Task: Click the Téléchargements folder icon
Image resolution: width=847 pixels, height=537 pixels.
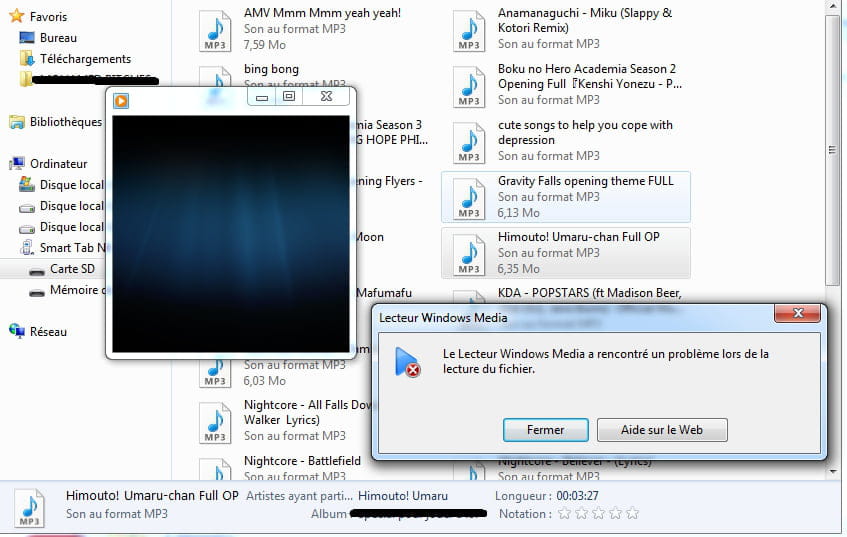Action: pos(27,58)
